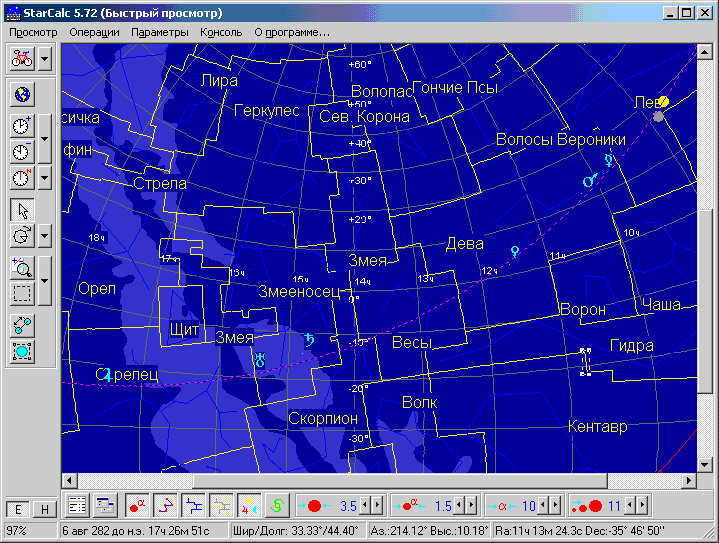
Task: Click the green spiral icon in bottom toolbar
Action: click(279, 505)
